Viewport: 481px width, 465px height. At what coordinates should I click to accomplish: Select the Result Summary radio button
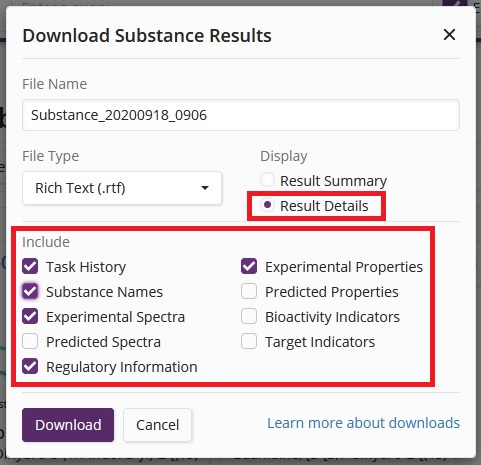pos(267,180)
